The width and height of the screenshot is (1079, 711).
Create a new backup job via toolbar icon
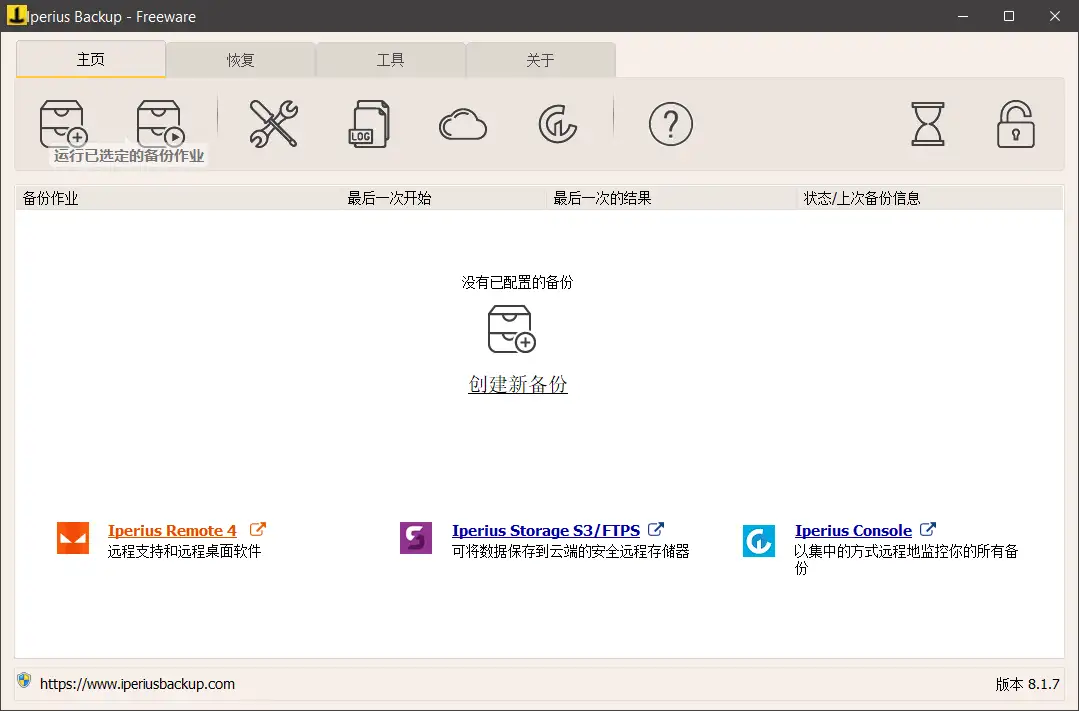[62, 123]
